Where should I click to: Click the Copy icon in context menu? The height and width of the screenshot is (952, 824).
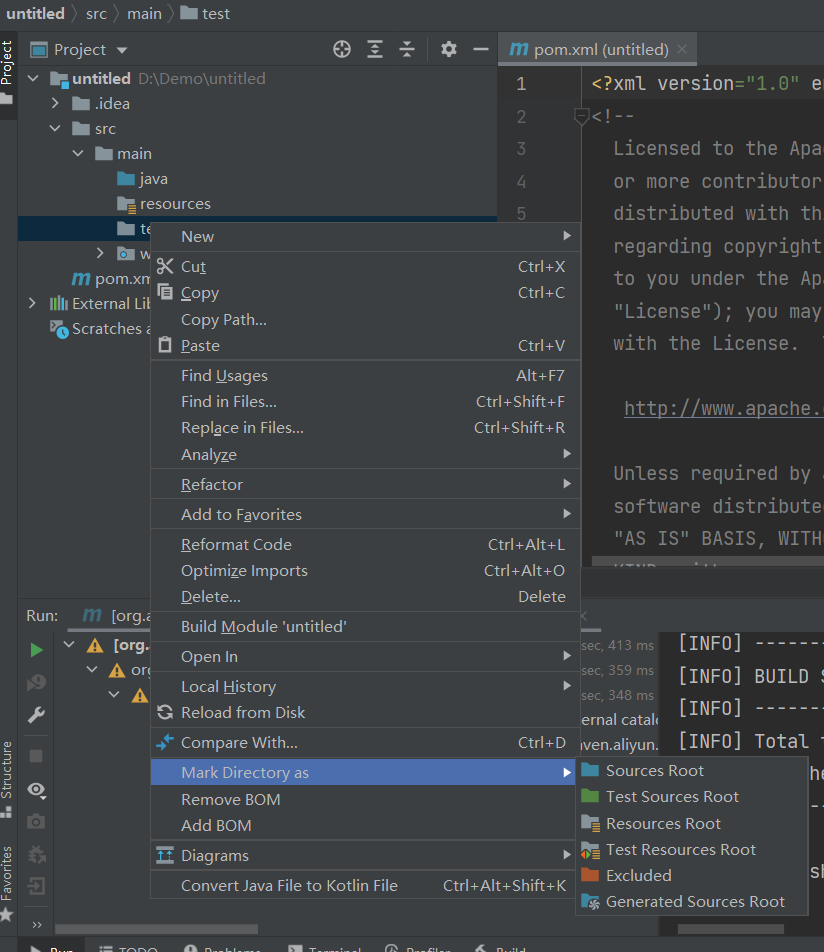tap(165, 292)
